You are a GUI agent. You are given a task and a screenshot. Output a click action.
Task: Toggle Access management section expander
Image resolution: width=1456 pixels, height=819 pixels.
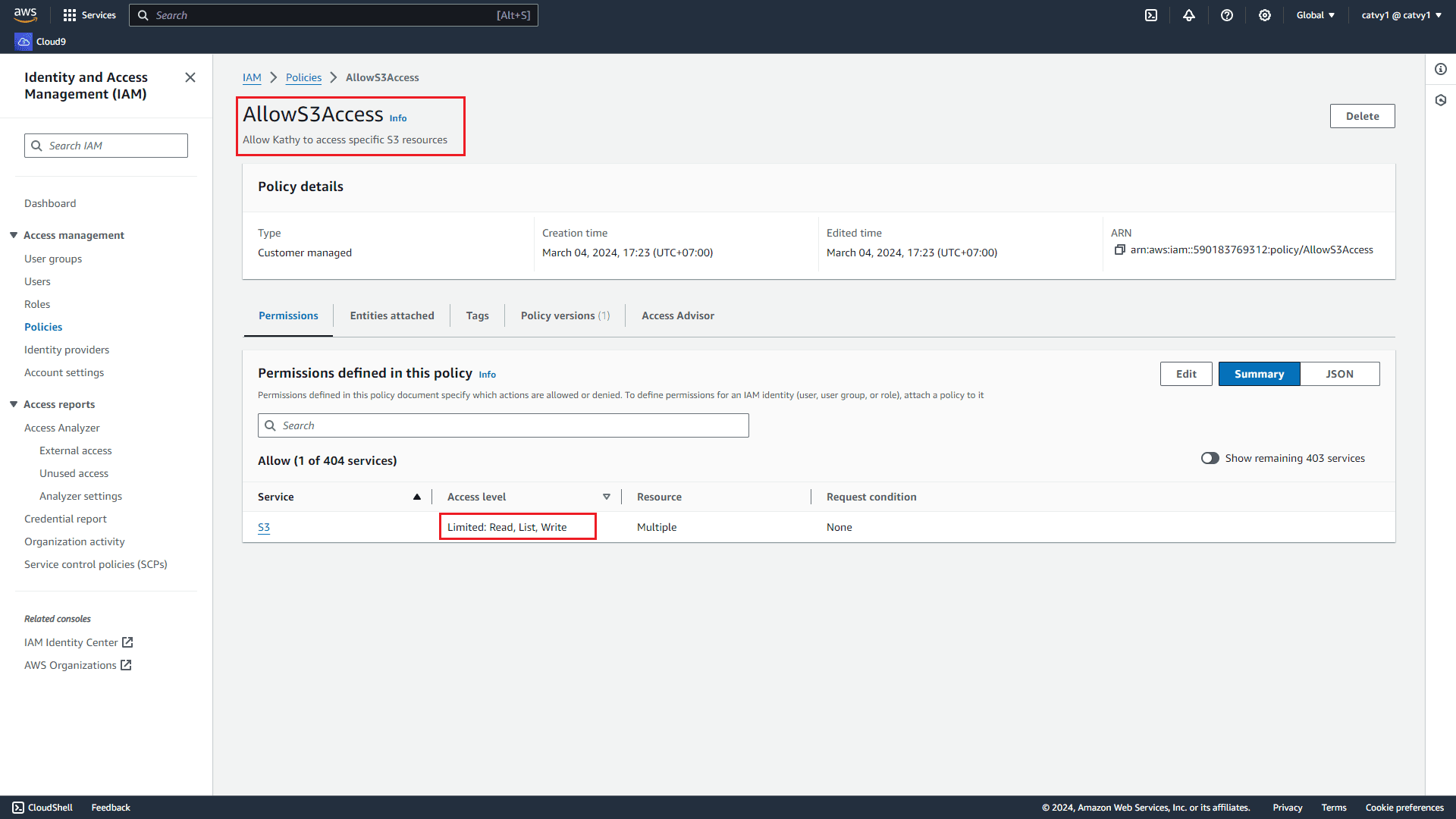14,235
